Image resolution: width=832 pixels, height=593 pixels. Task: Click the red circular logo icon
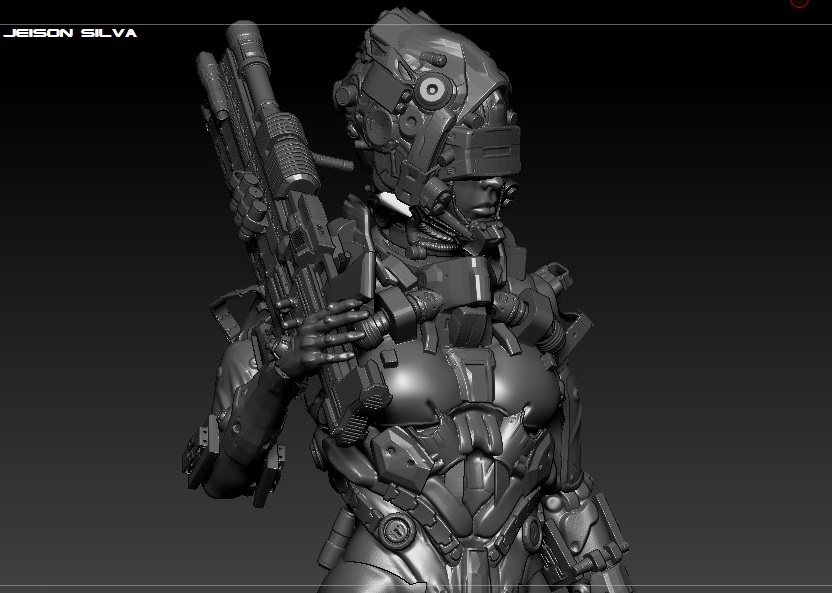tap(799, 3)
